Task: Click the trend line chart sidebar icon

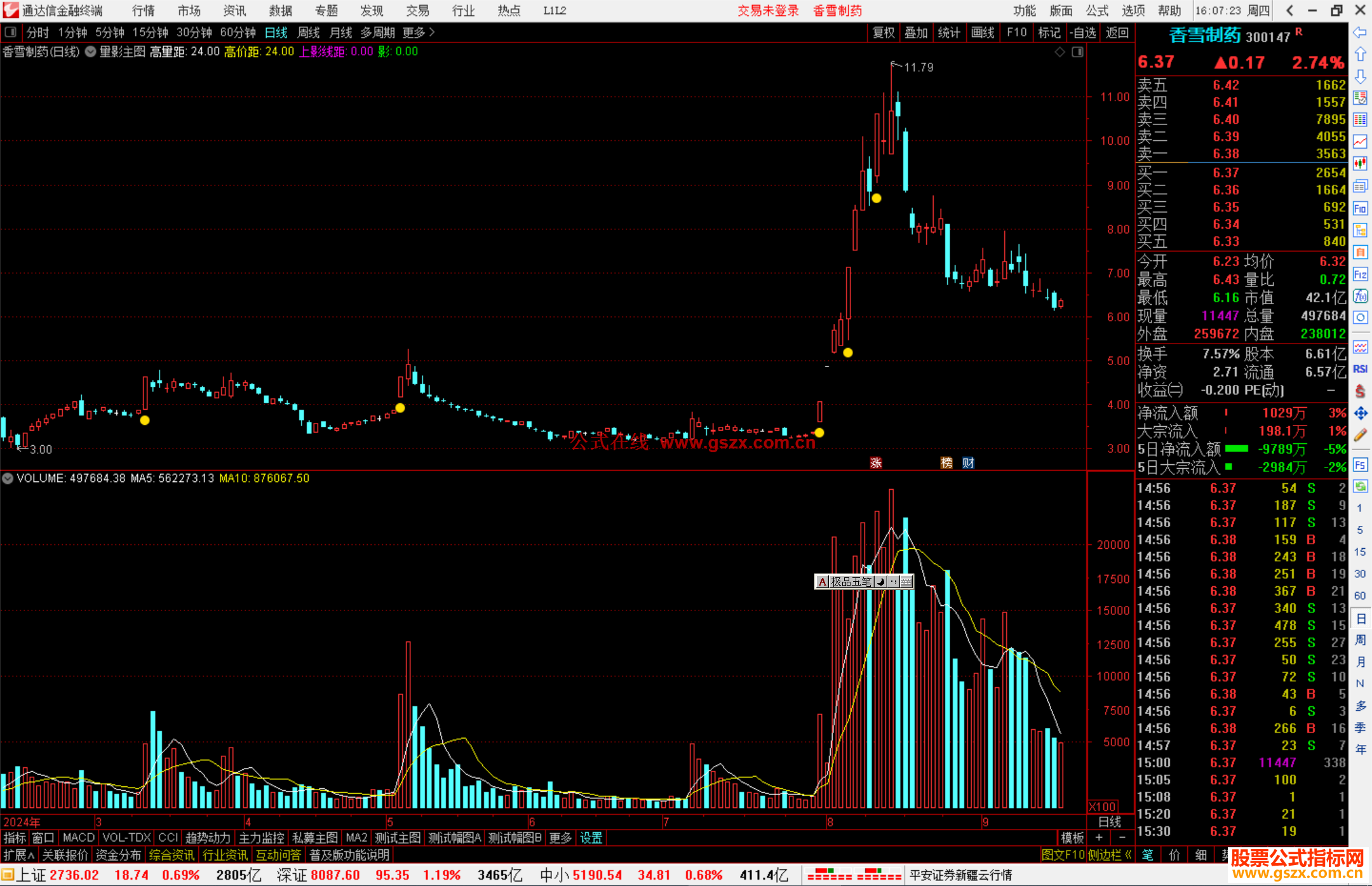Action: point(1360,142)
